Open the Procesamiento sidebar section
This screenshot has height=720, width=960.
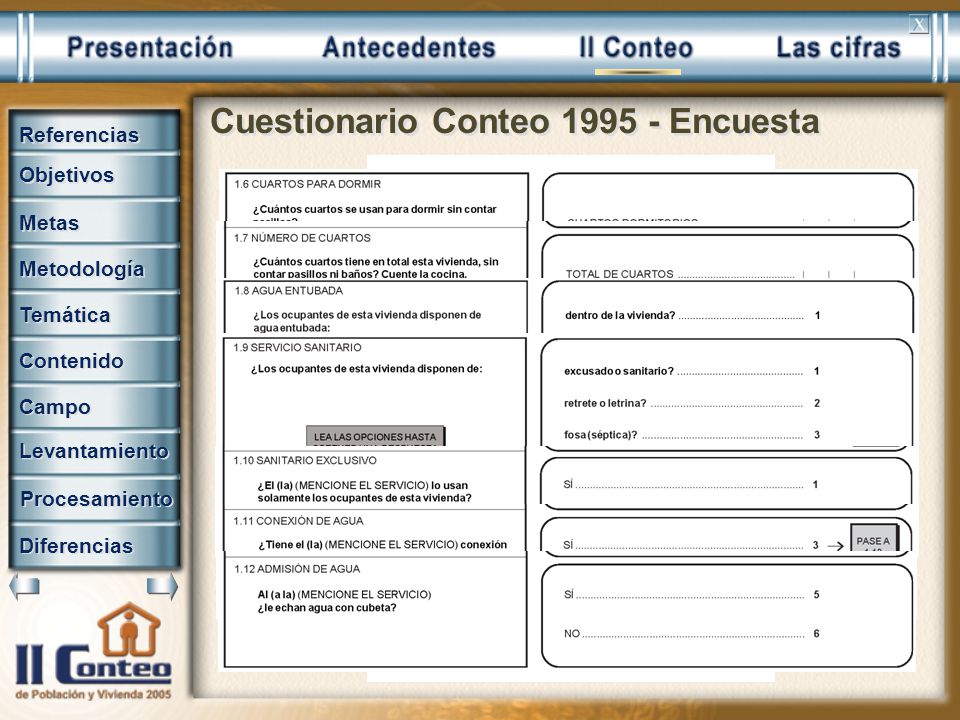click(95, 499)
